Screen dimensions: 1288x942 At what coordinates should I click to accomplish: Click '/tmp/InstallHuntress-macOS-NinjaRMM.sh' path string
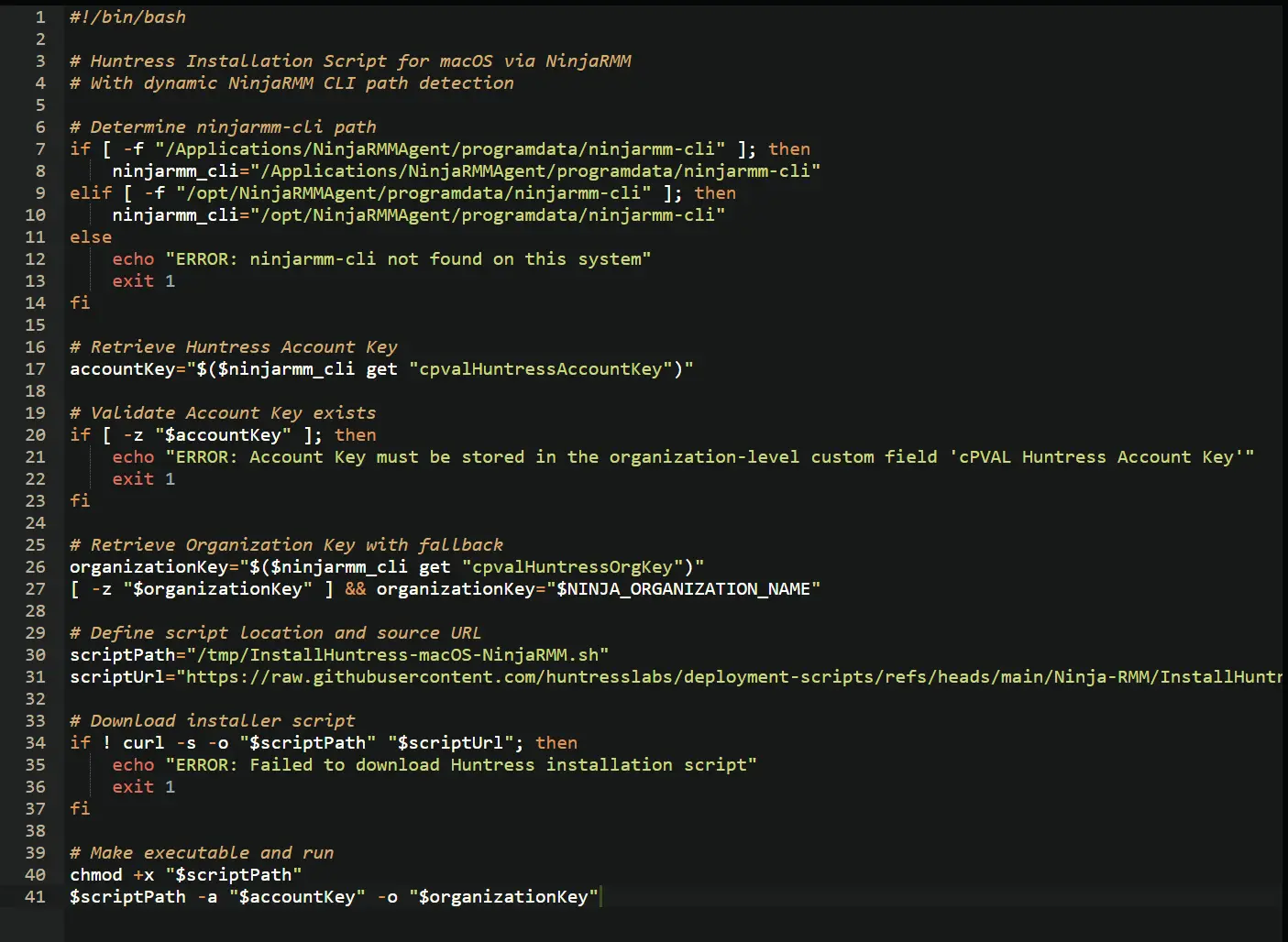pyautogui.click(x=398, y=655)
